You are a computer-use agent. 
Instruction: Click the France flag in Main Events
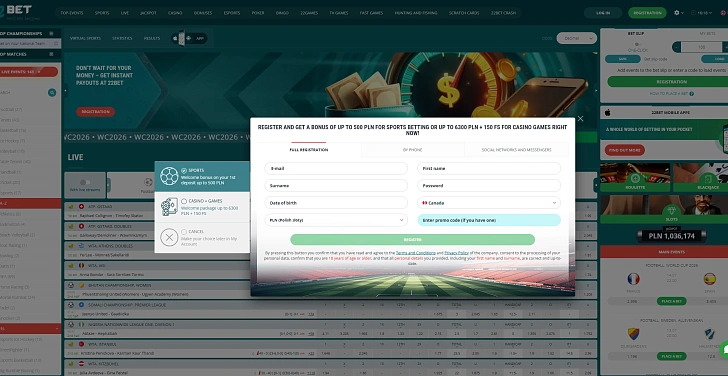(x=633, y=279)
